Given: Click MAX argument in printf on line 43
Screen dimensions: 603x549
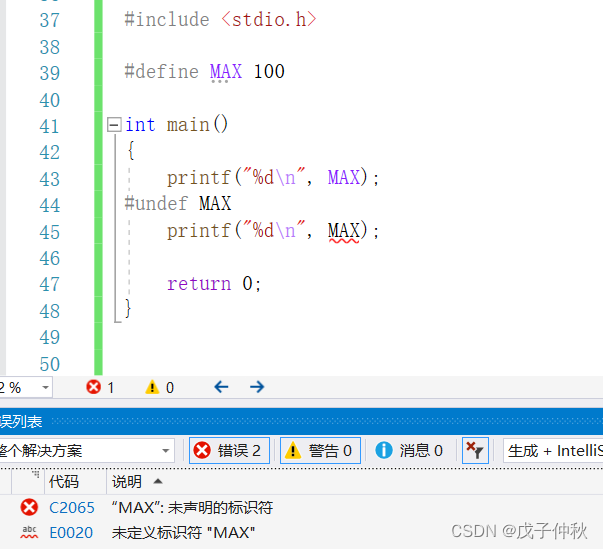Looking at the screenshot, I should tap(343, 178).
